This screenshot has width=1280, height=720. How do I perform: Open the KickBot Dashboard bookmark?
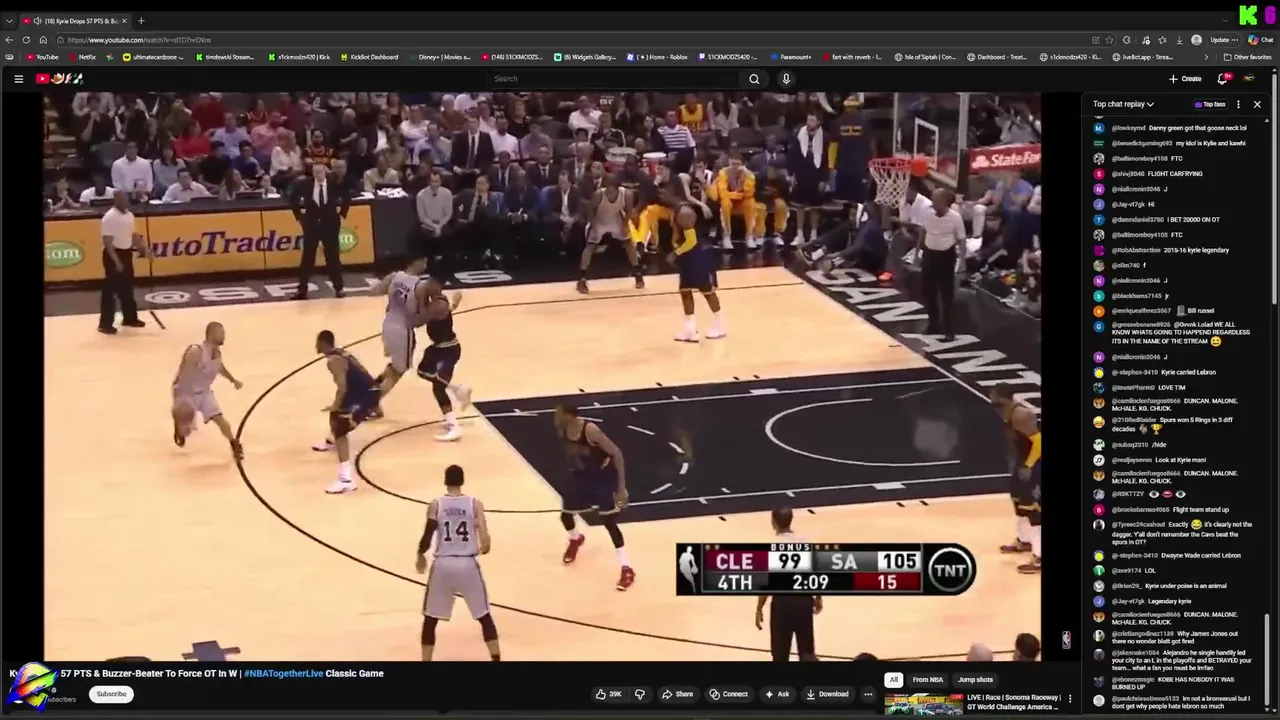coord(368,57)
